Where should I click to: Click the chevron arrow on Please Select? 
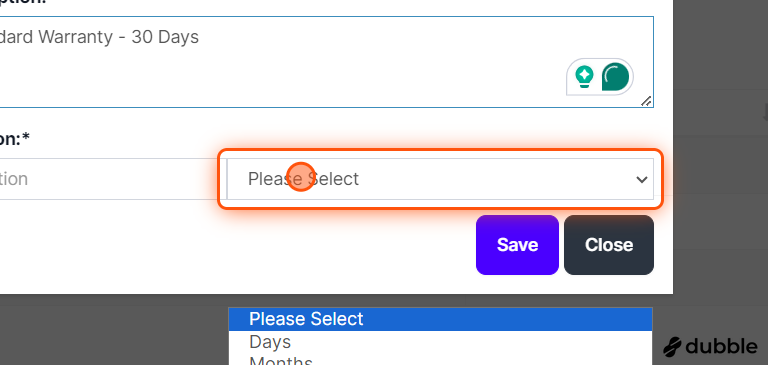tap(642, 179)
